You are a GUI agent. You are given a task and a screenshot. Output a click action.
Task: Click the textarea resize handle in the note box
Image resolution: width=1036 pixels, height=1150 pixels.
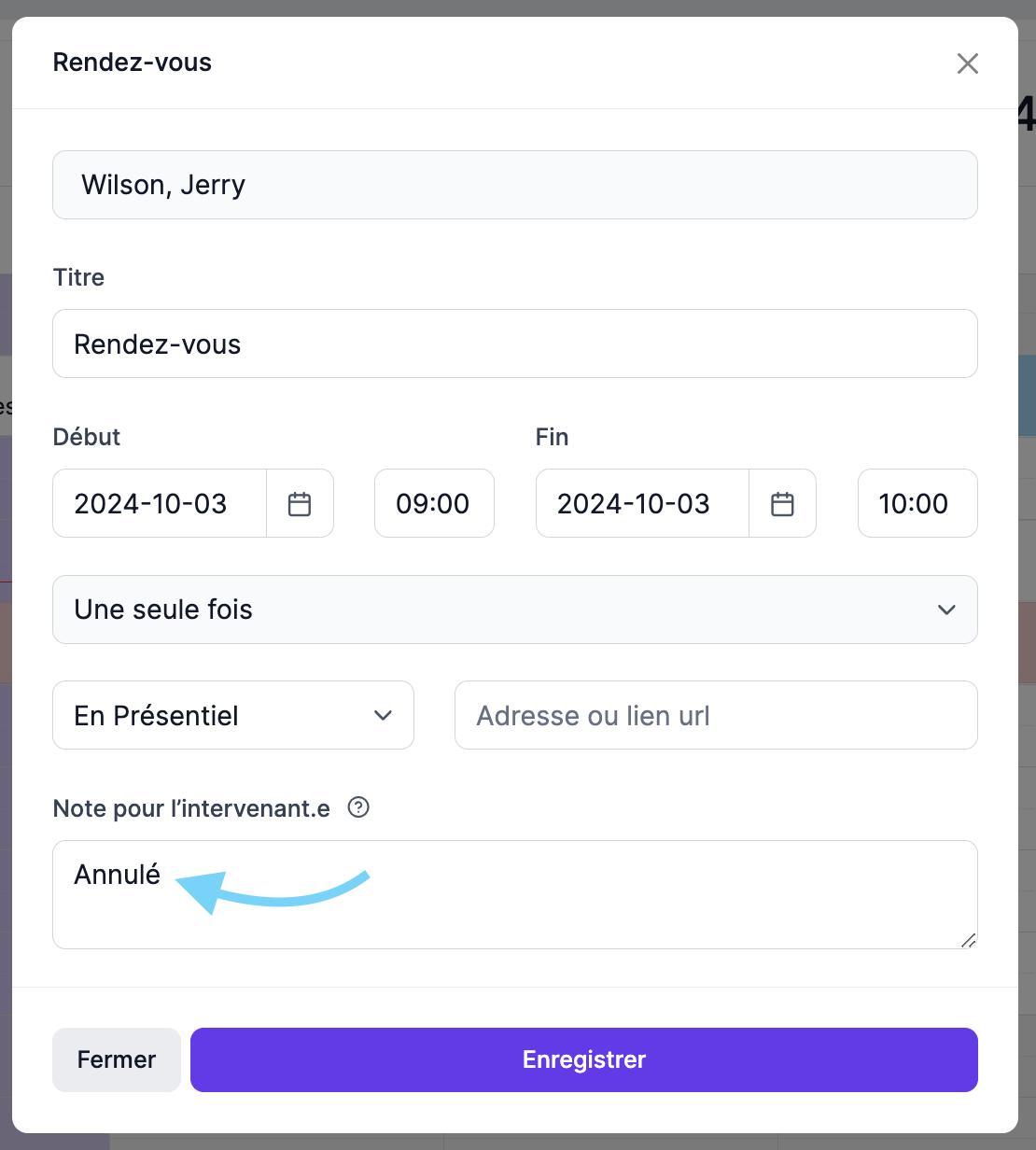pyautogui.click(x=968, y=940)
